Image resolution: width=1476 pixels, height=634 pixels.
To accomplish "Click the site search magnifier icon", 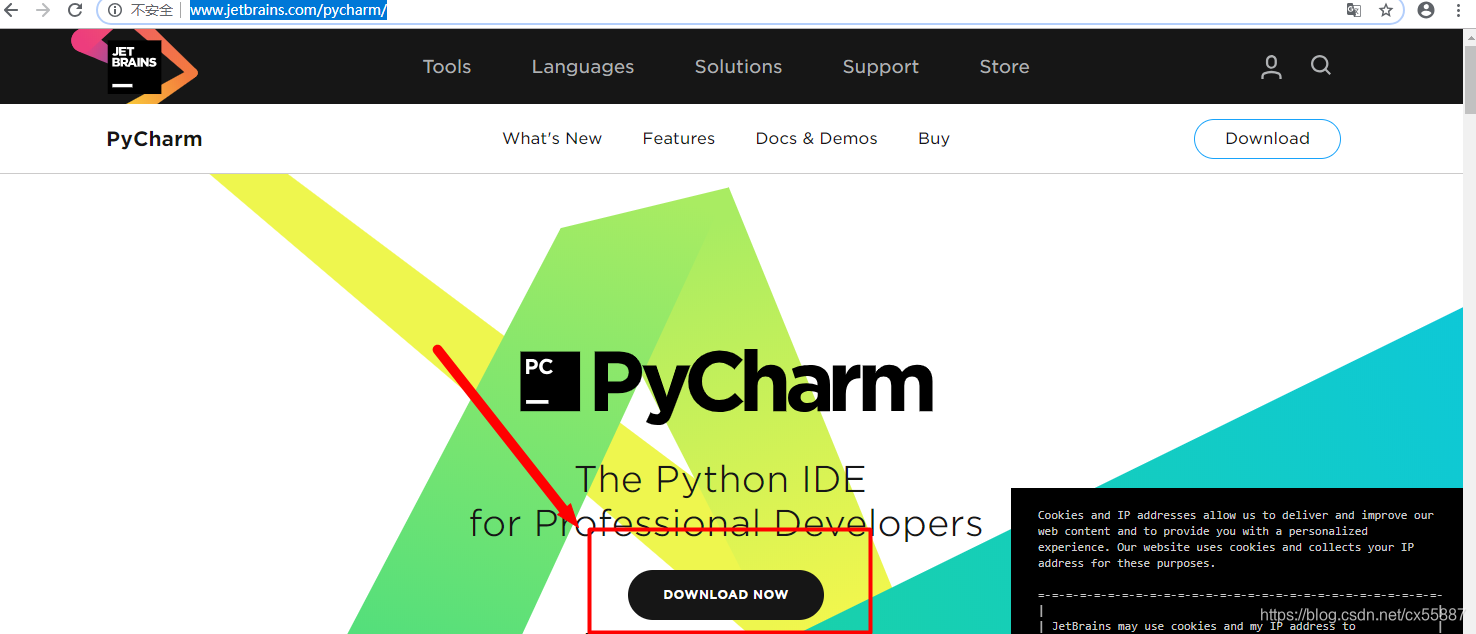I will [1321, 66].
